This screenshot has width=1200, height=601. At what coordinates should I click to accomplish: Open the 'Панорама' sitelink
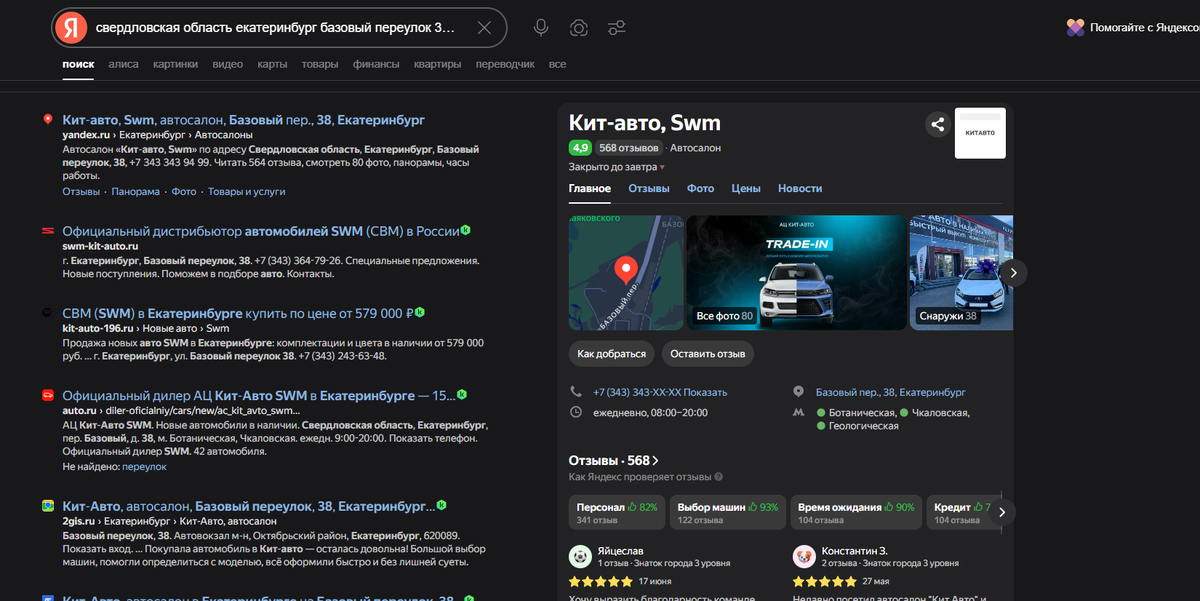(x=136, y=191)
